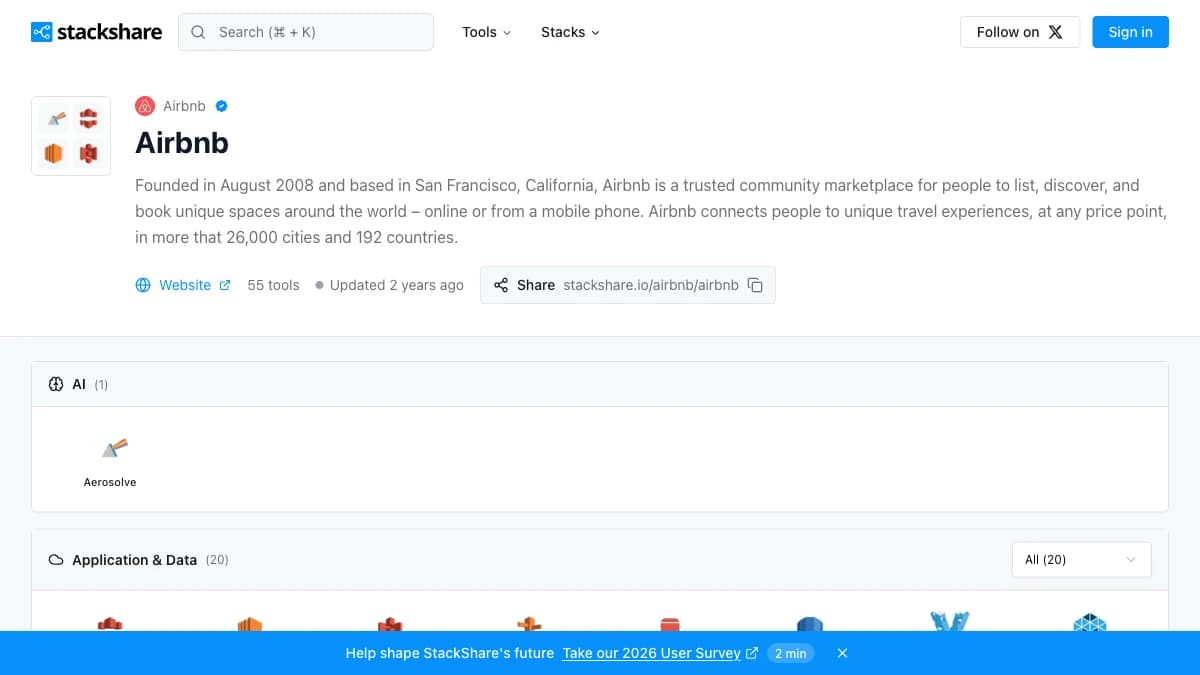1200x675 pixels.
Task: Click the Airbnb page title heading
Action: point(182,143)
